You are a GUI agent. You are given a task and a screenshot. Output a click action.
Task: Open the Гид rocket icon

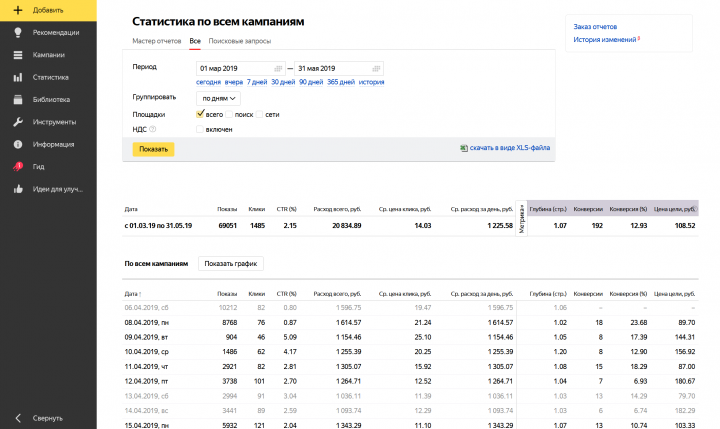[18, 166]
